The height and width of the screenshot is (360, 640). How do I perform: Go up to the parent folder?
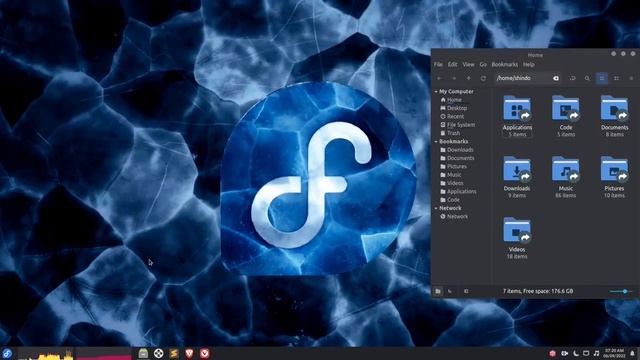pos(469,78)
